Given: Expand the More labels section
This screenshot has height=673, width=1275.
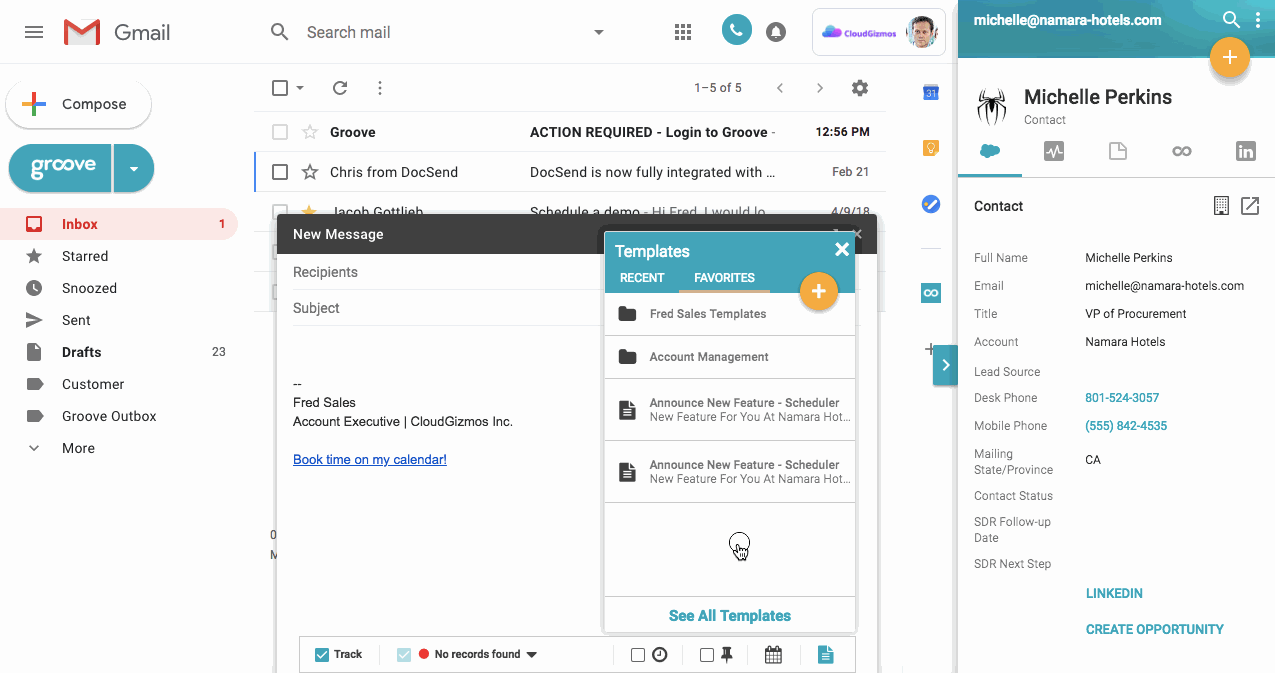Looking at the screenshot, I should 120,448.
